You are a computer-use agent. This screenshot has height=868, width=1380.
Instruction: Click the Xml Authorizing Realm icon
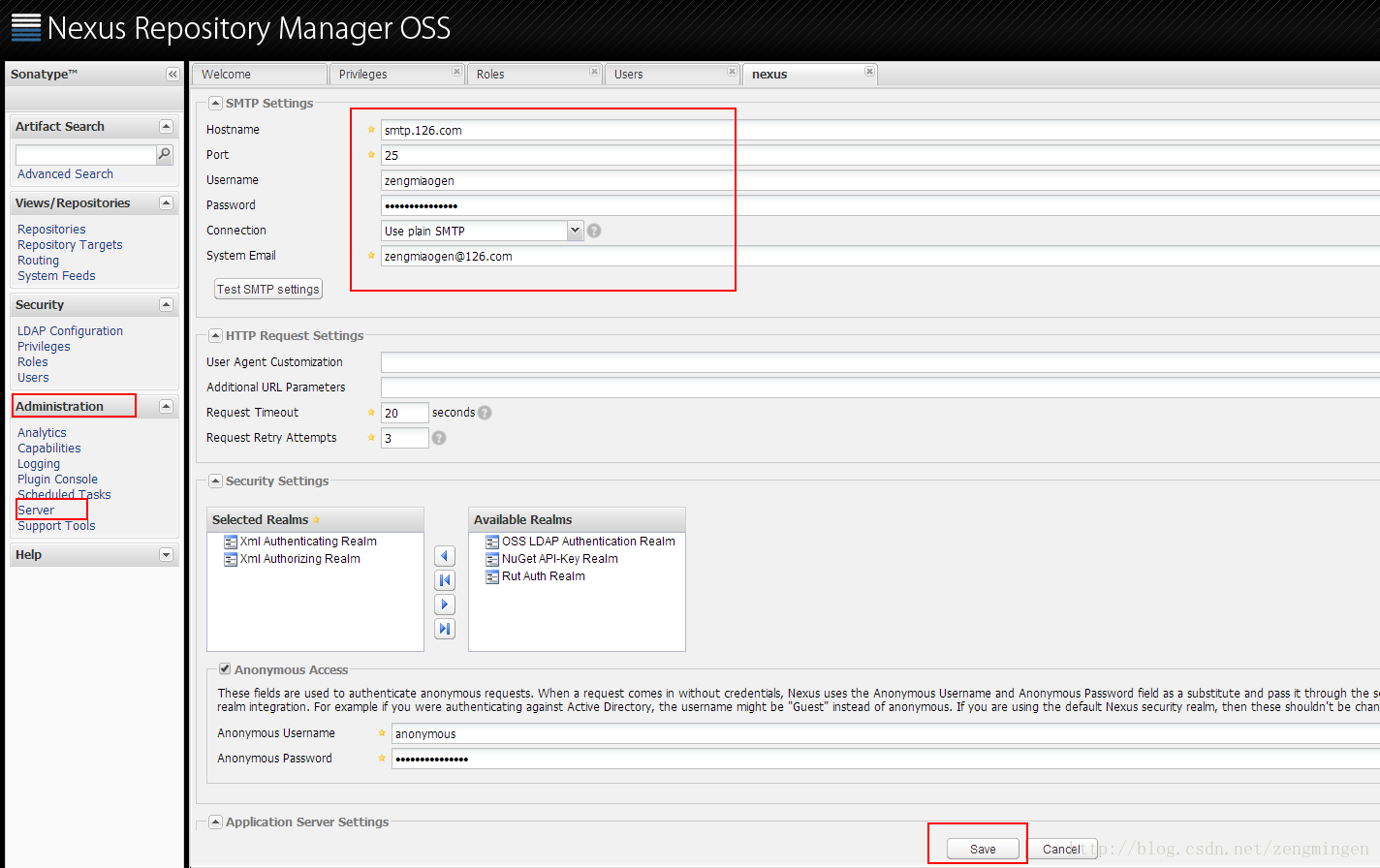coord(231,559)
